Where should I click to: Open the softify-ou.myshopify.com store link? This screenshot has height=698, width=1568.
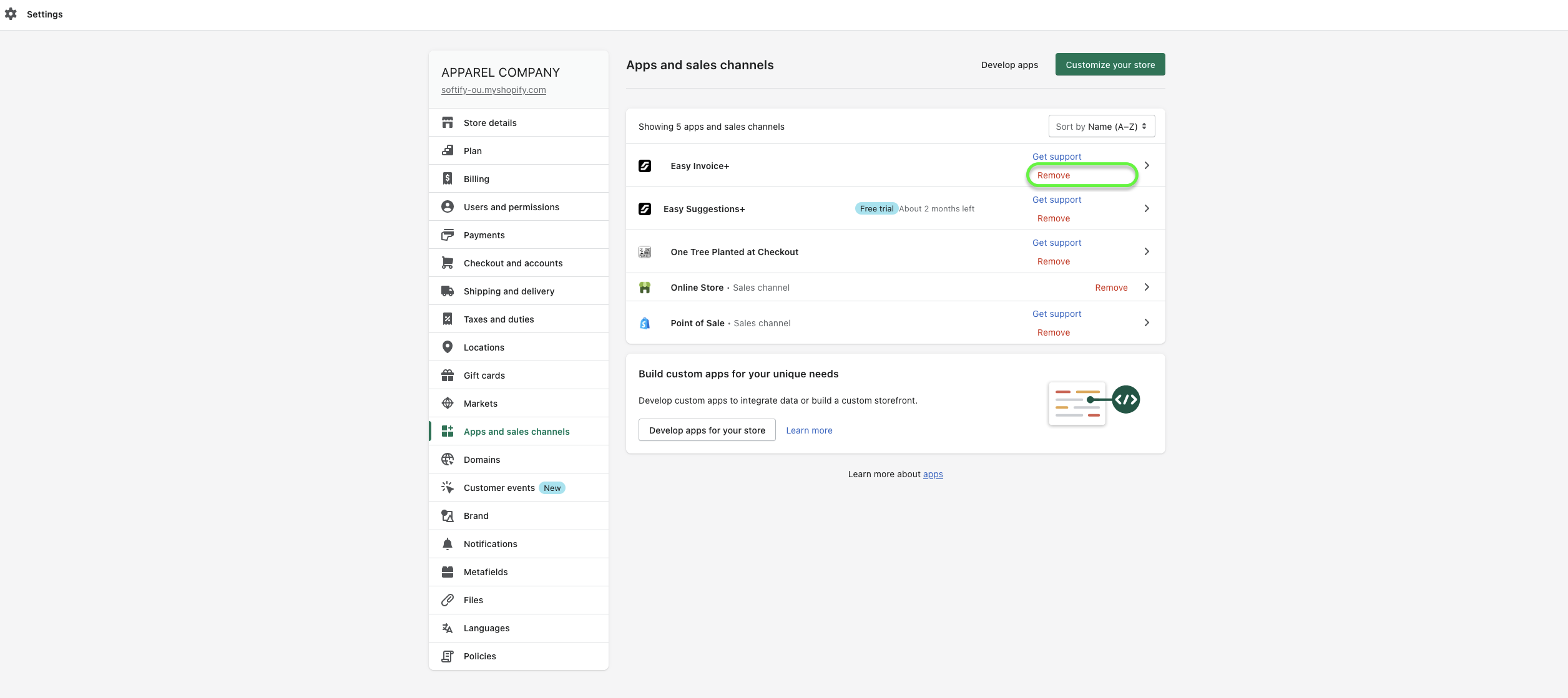click(493, 90)
